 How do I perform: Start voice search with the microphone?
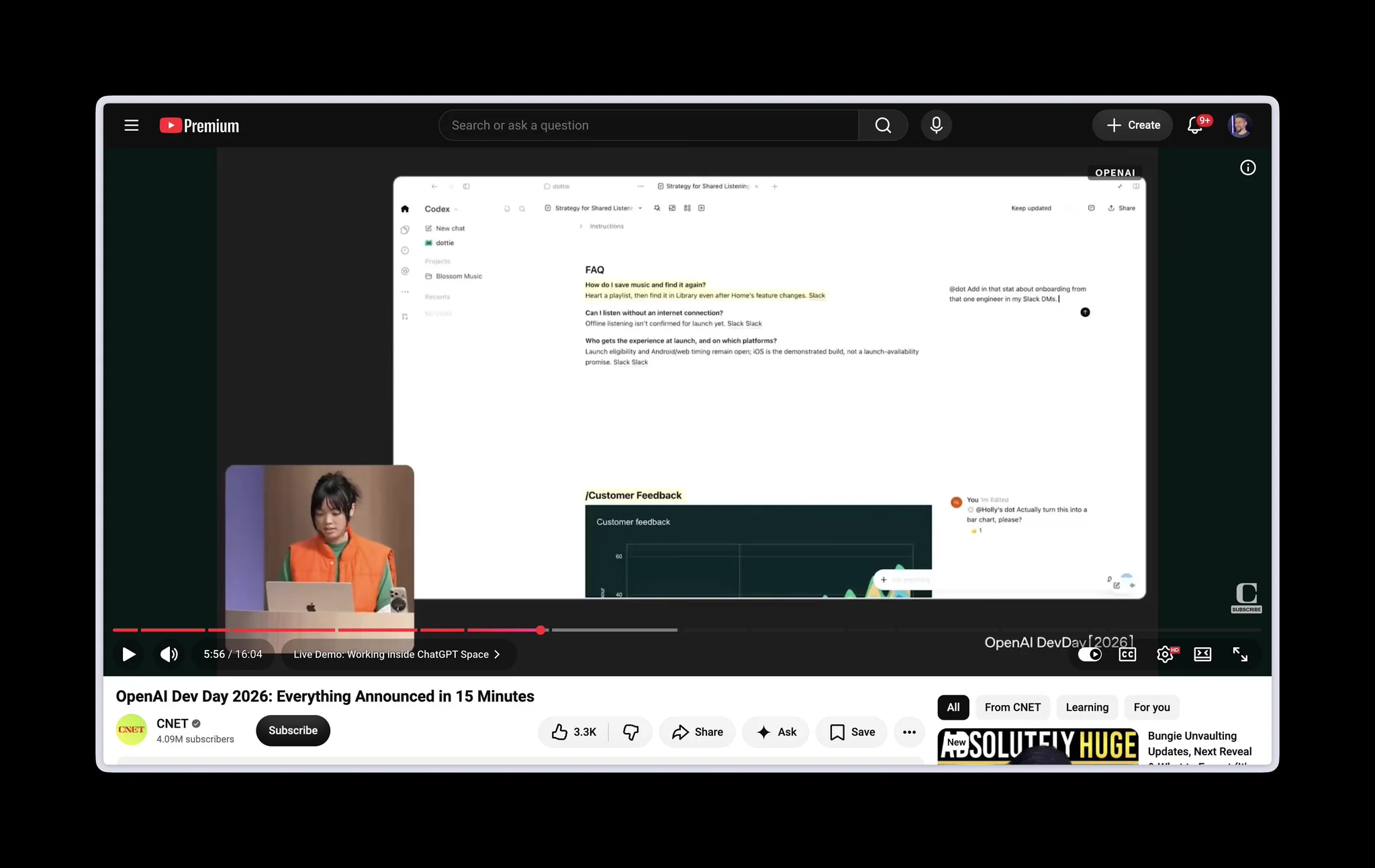coord(936,126)
